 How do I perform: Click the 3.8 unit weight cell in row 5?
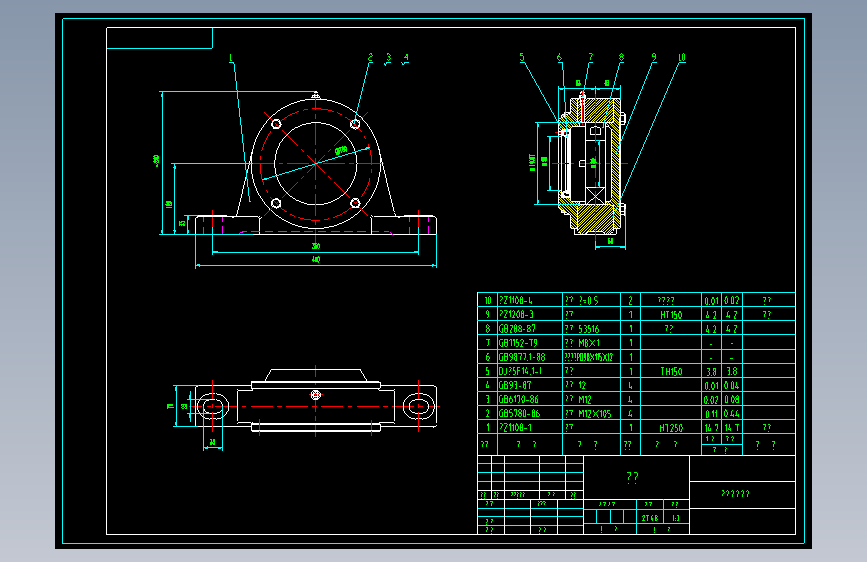pos(712,371)
